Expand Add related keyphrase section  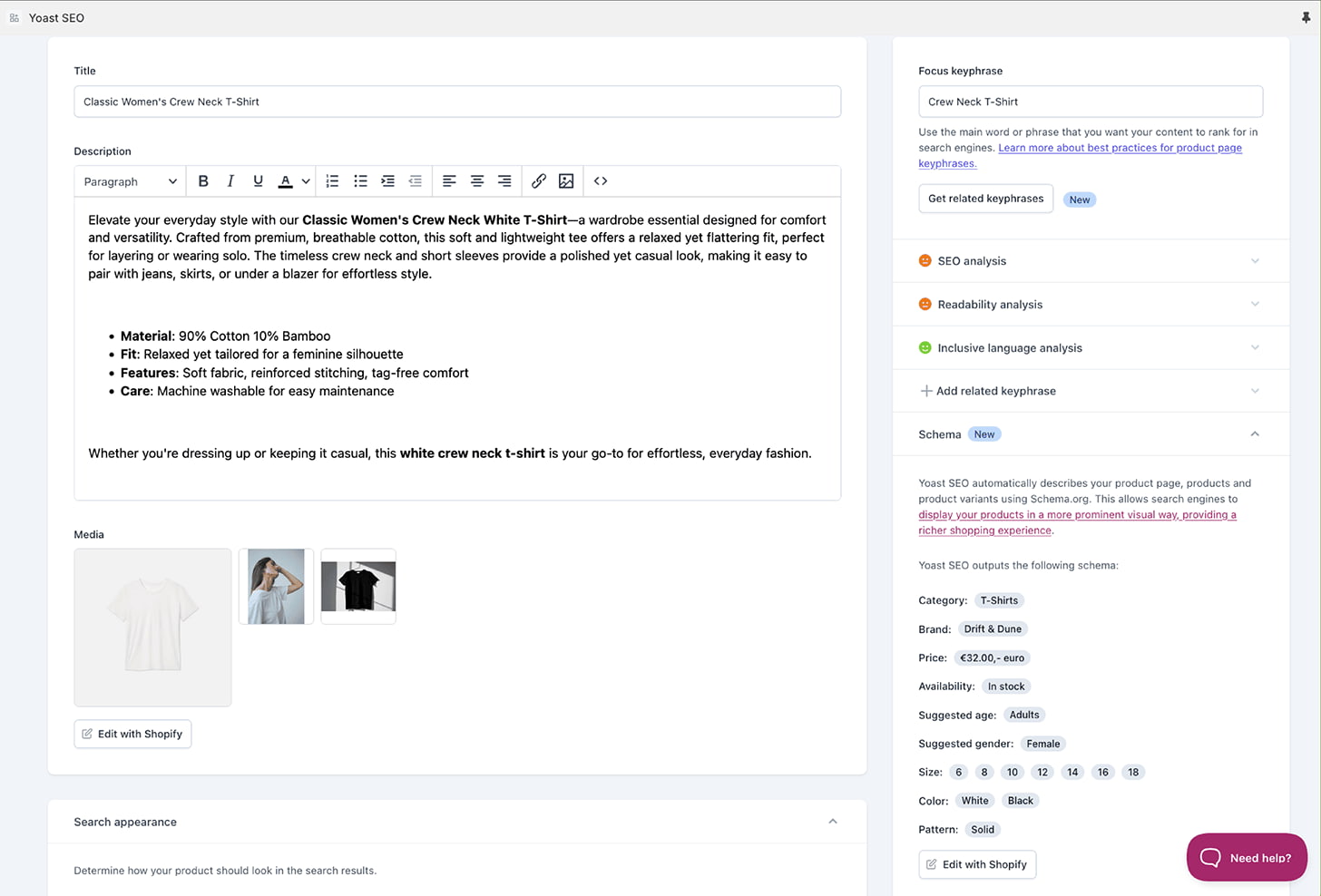[x=1091, y=391]
